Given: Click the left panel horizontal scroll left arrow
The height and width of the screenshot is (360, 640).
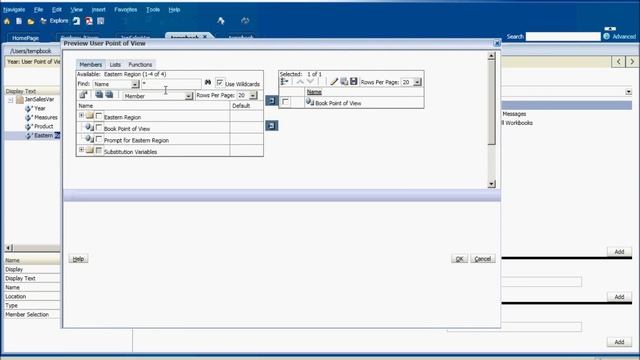Looking at the screenshot, I should click(9, 248).
